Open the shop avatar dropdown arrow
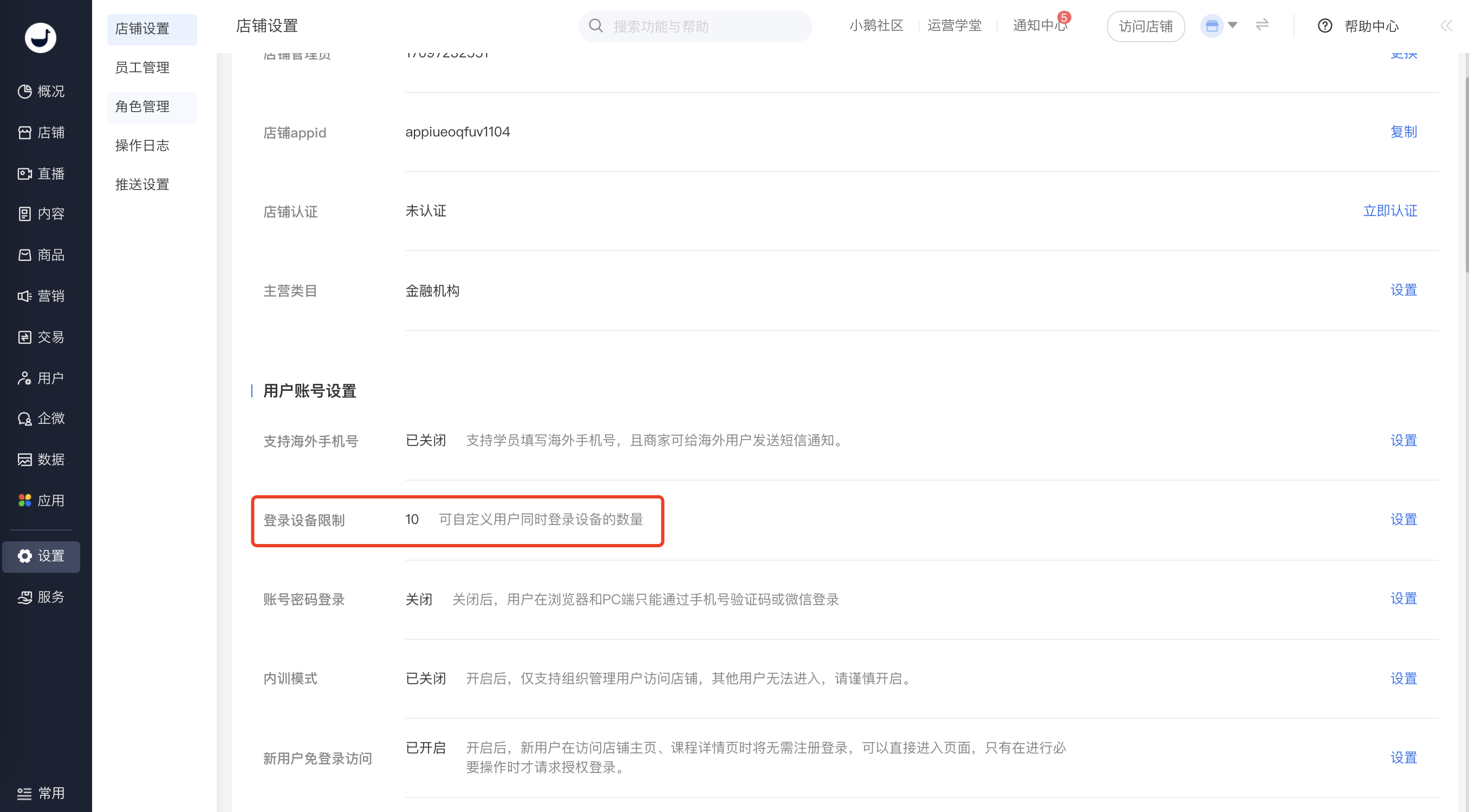Screen dimensions: 1469x812 (x=1232, y=25)
